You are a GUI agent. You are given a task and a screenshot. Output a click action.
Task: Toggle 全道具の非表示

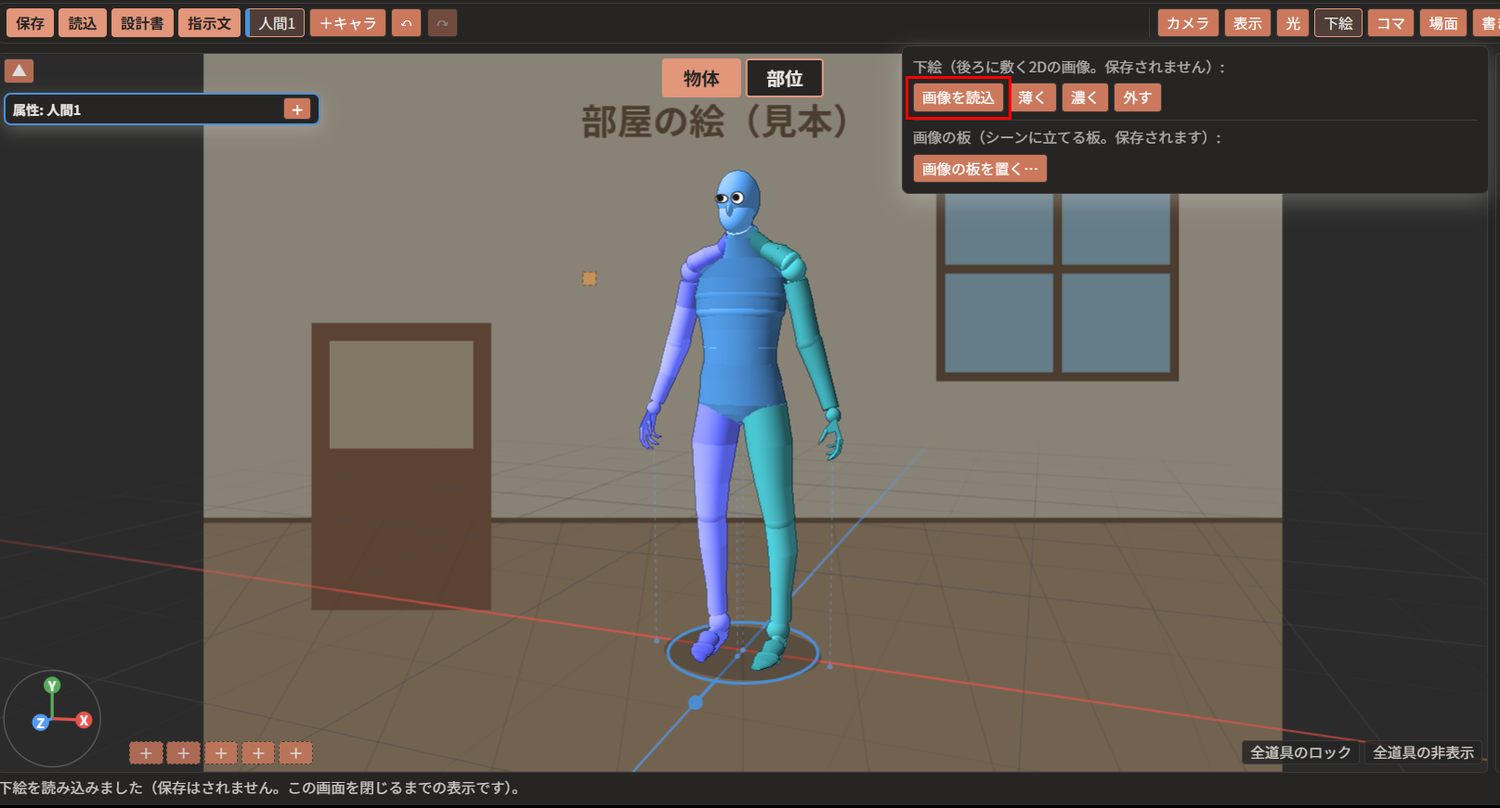(1423, 753)
